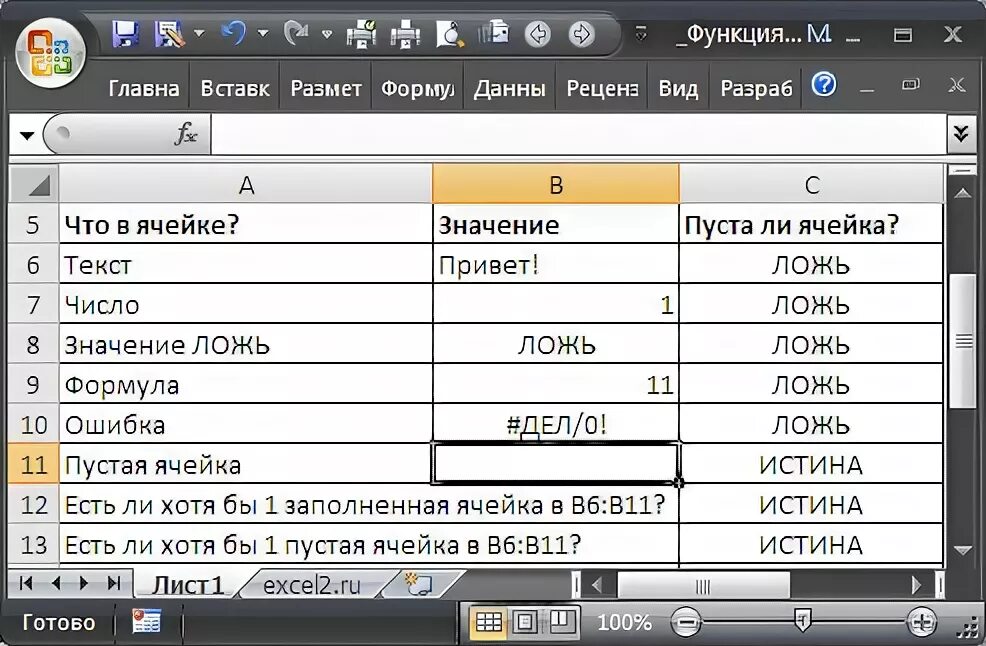Click cell 'Пустая ячейка'
Image resolution: width=986 pixels, height=646 pixels.
pyautogui.click(x=246, y=465)
